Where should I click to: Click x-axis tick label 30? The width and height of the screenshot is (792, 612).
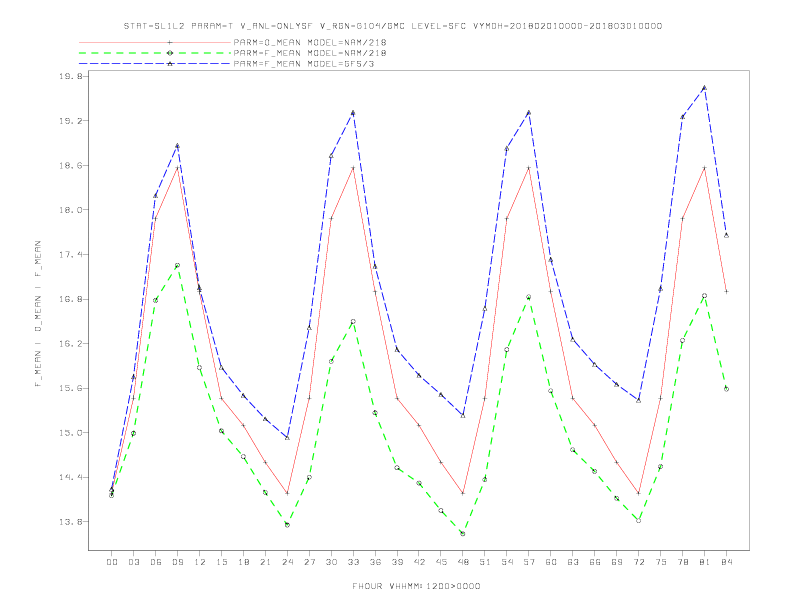(x=331, y=562)
